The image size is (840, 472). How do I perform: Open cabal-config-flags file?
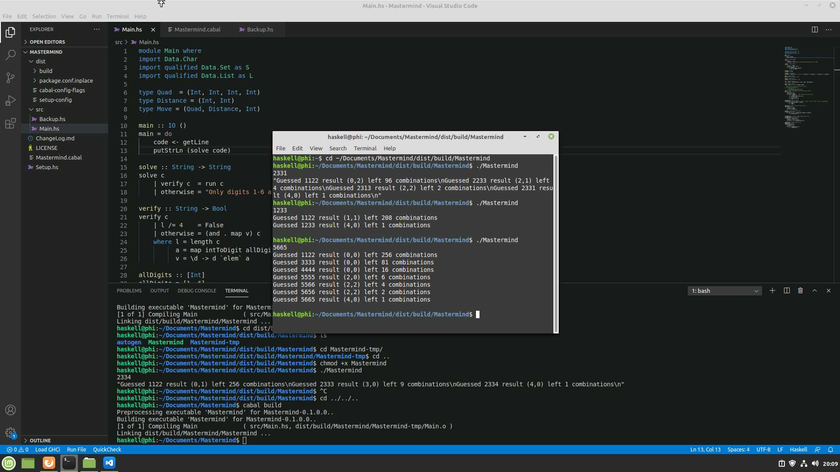[64, 90]
